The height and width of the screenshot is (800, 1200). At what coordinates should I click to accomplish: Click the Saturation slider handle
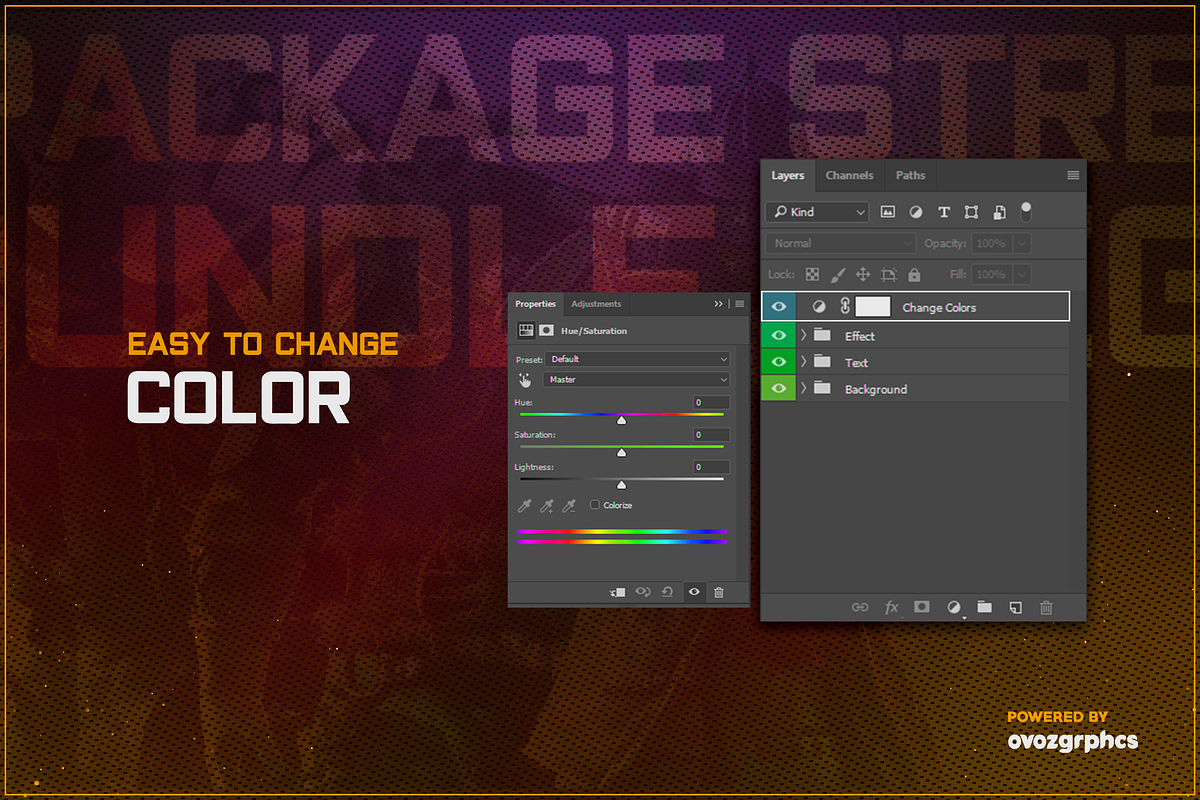click(621, 453)
